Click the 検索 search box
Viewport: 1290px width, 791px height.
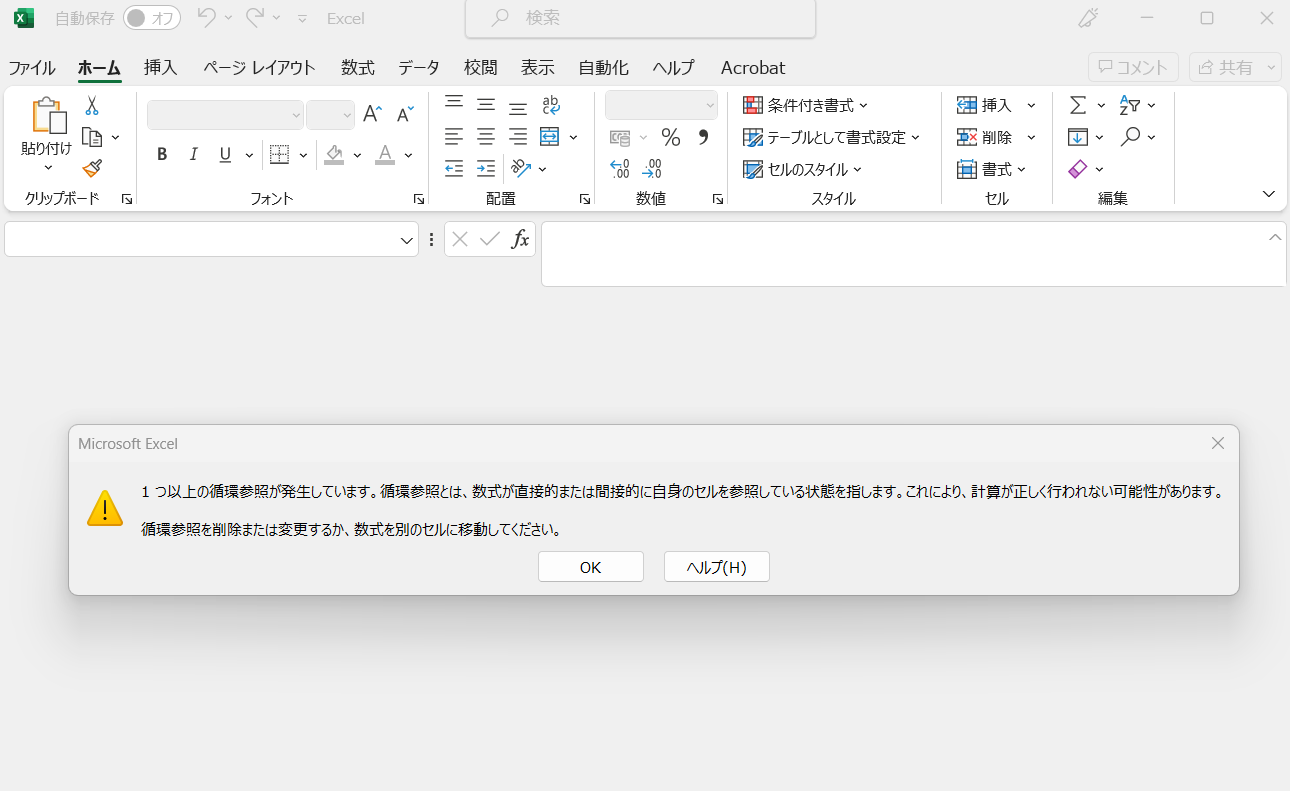(640, 18)
